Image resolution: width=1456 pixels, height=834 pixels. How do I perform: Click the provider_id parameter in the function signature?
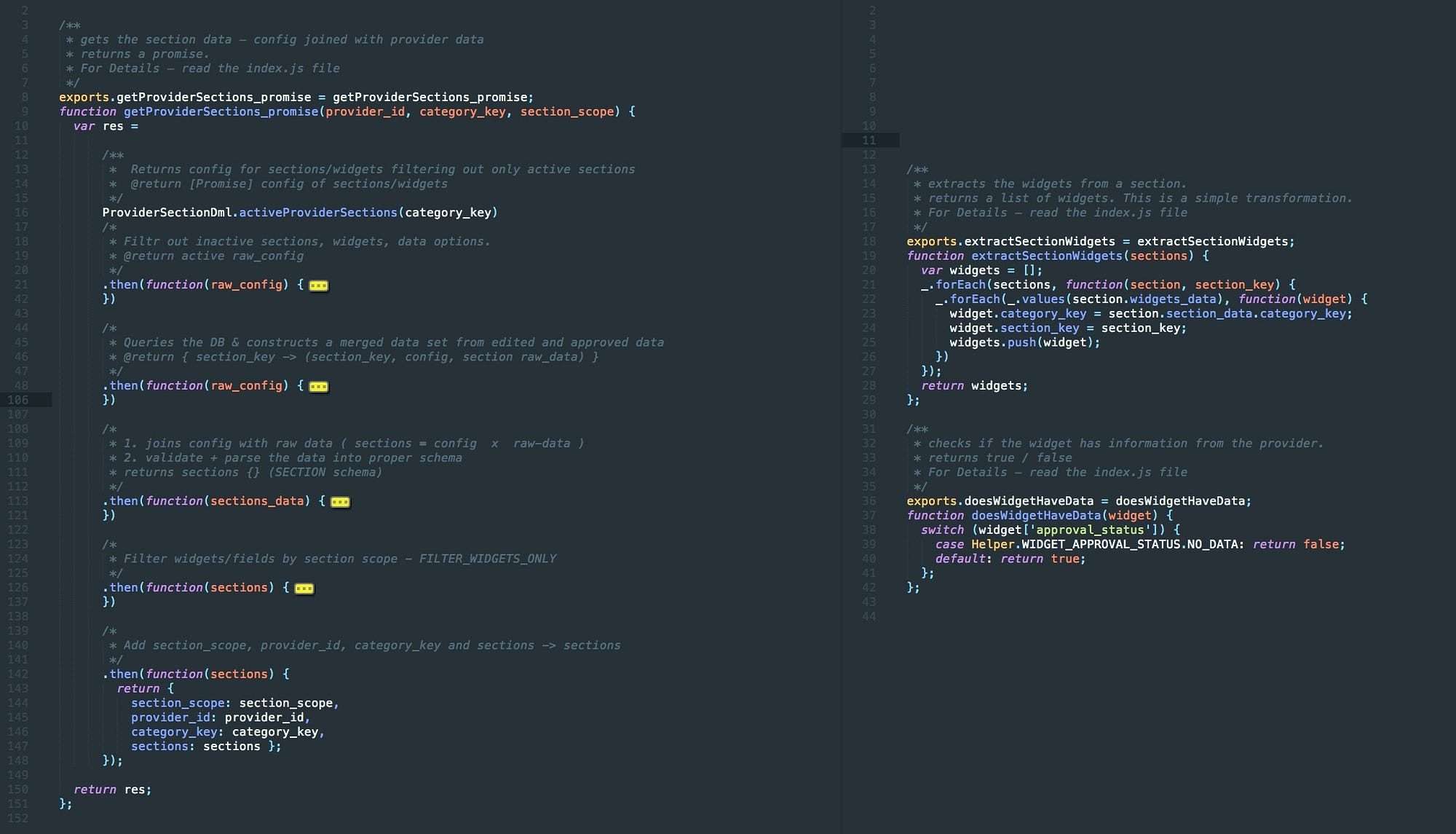(365, 111)
